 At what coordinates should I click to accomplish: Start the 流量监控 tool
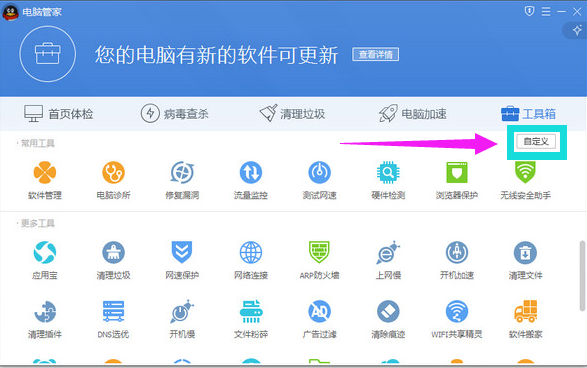(251, 180)
